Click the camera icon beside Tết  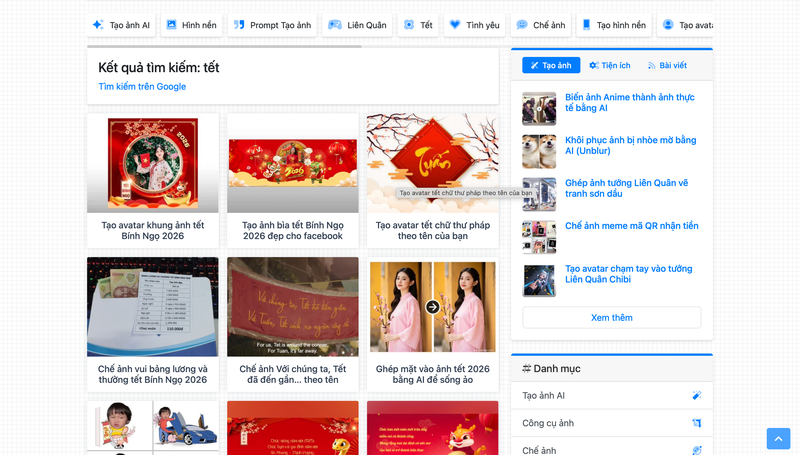tap(409, 24)
